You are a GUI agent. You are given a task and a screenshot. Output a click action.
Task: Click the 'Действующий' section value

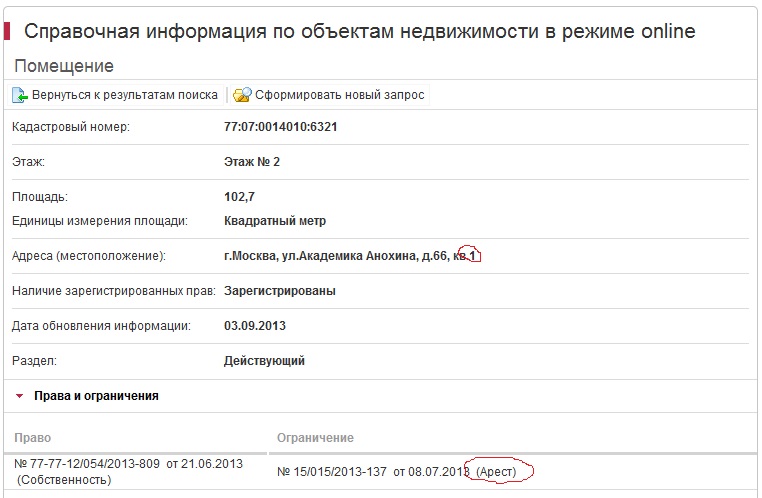pyautogui.click(x=264, y=360)
